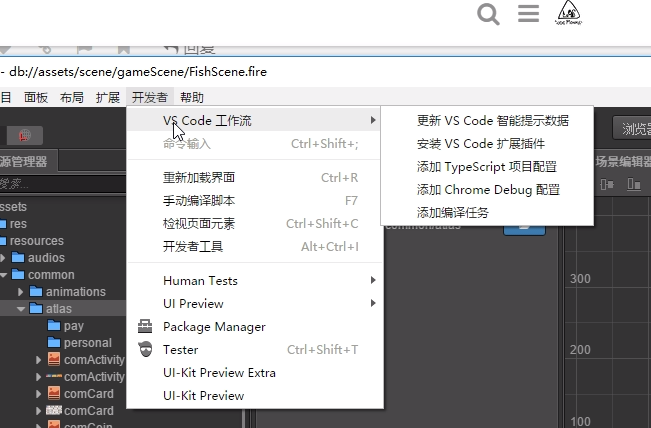Screen dimensions: 651x428
Task: Expand the audios folder
Action: (3, 258)
